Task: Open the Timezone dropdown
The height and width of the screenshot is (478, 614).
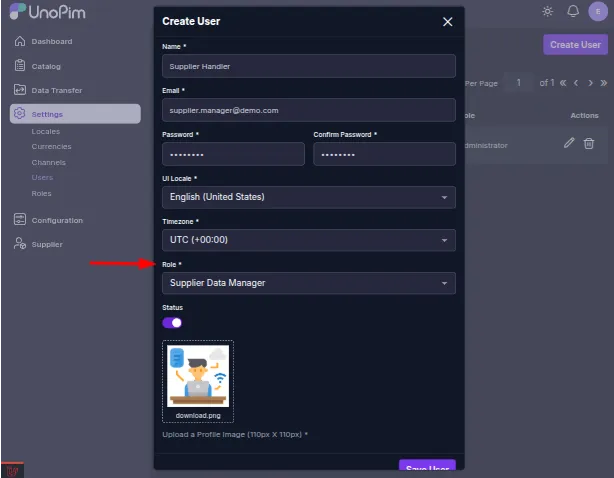Action: pos(309,240)
